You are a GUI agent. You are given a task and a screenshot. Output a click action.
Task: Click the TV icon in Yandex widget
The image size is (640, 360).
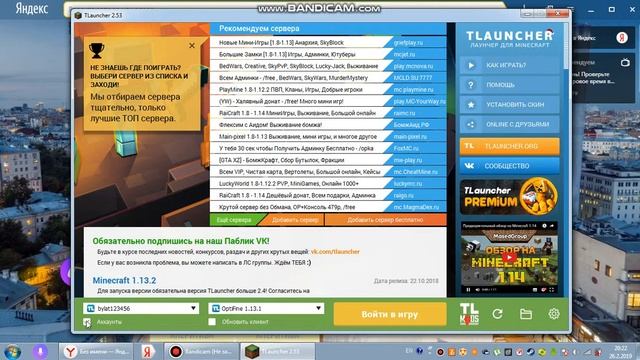tap(625, 62)
